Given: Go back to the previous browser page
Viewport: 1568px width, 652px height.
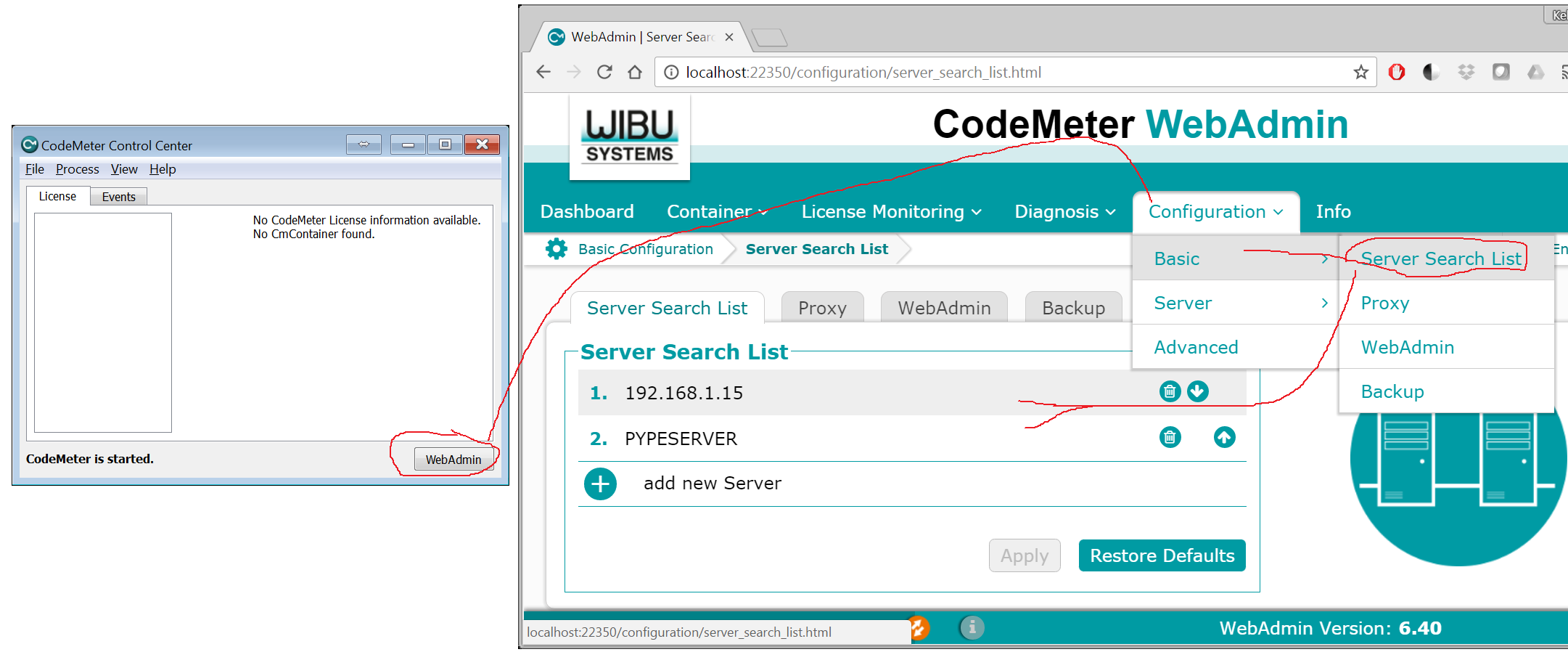Looking at the screenshot, I should click(x=543, y=72).
